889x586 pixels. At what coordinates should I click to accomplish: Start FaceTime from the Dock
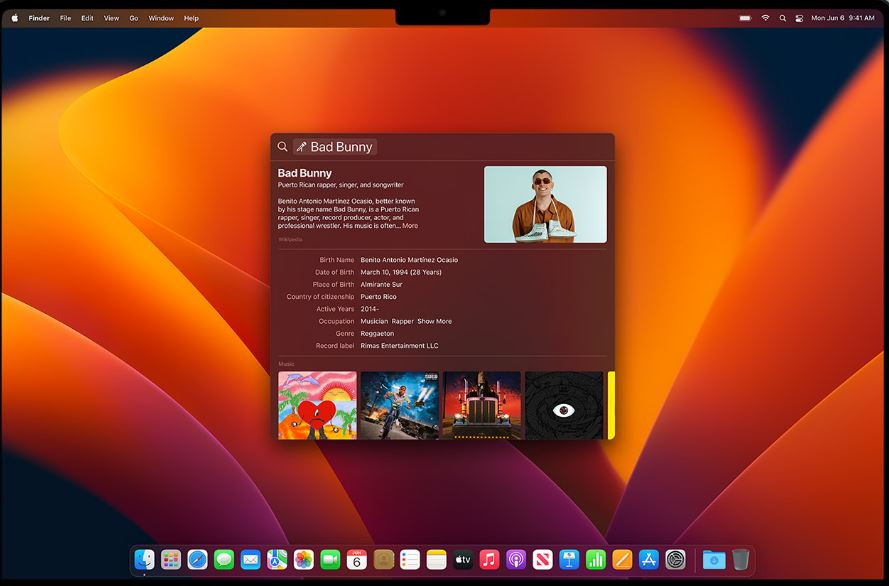pos(330,560)
